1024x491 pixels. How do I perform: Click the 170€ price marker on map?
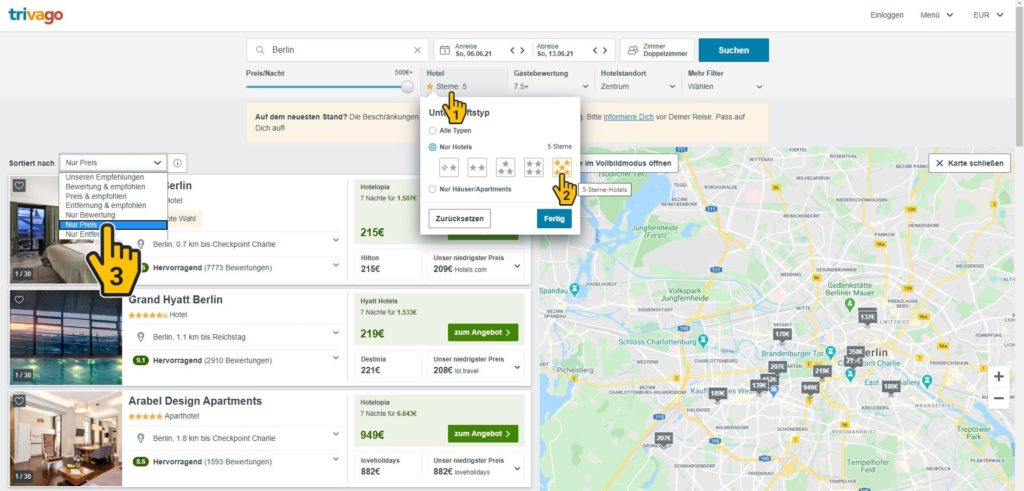(782, 334)
